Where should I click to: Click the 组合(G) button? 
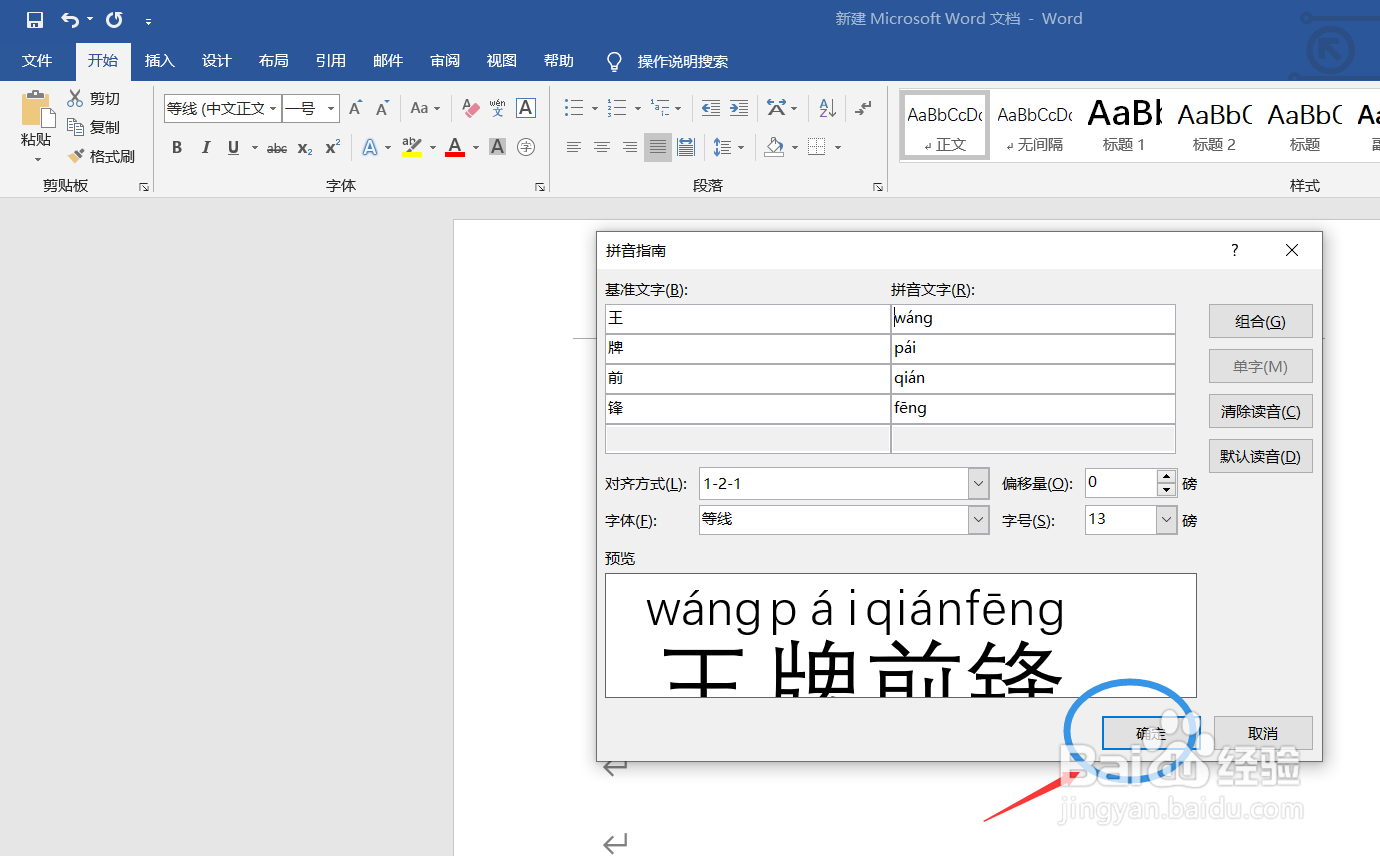click(x=1260, y=322)
